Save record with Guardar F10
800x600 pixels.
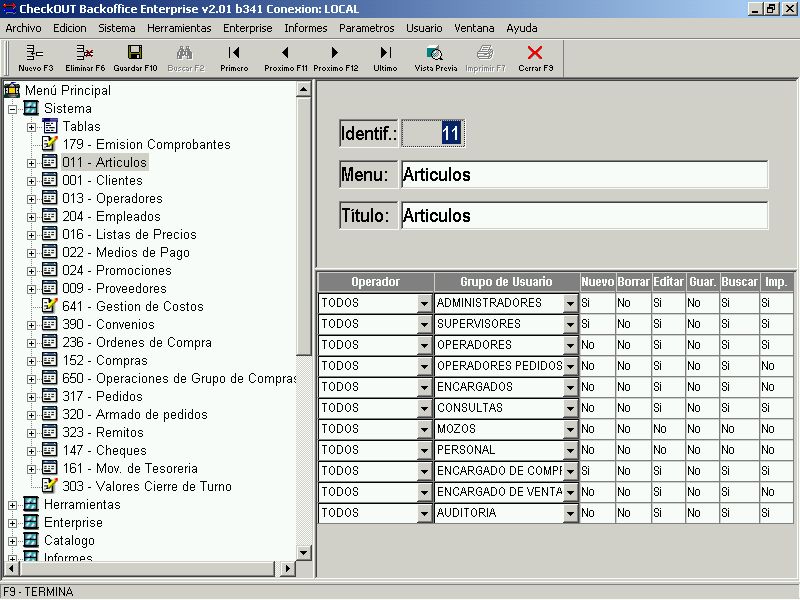coord(135,53)
